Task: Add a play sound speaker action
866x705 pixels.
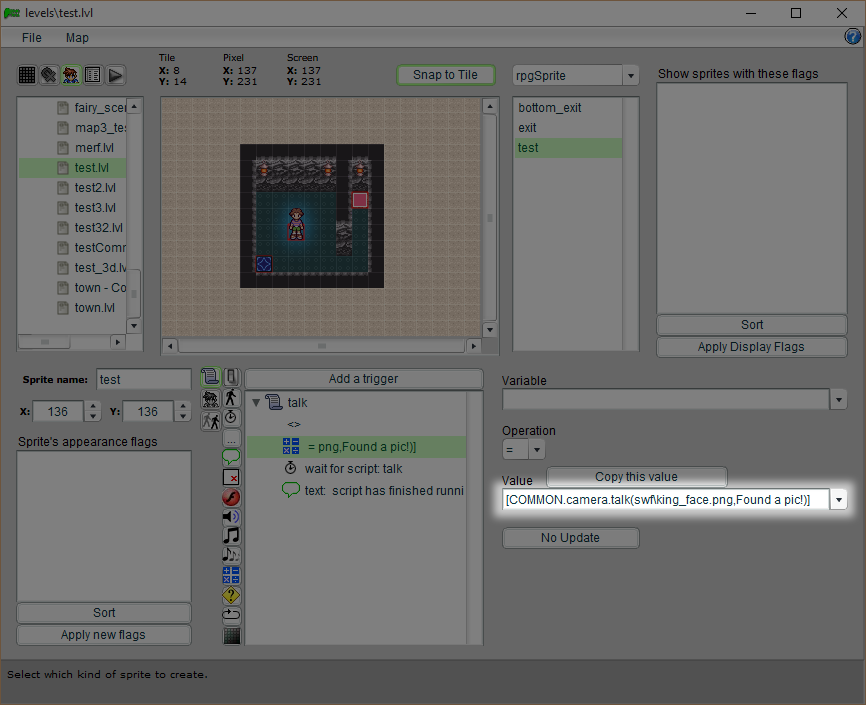Action: 232,516
